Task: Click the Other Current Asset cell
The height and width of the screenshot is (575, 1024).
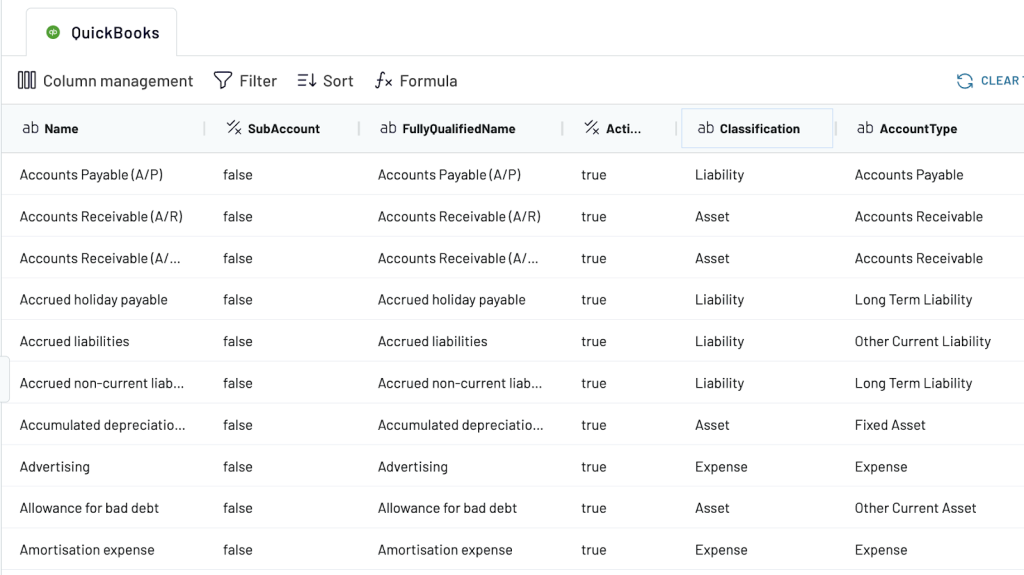Action: [x=916, y=508]
